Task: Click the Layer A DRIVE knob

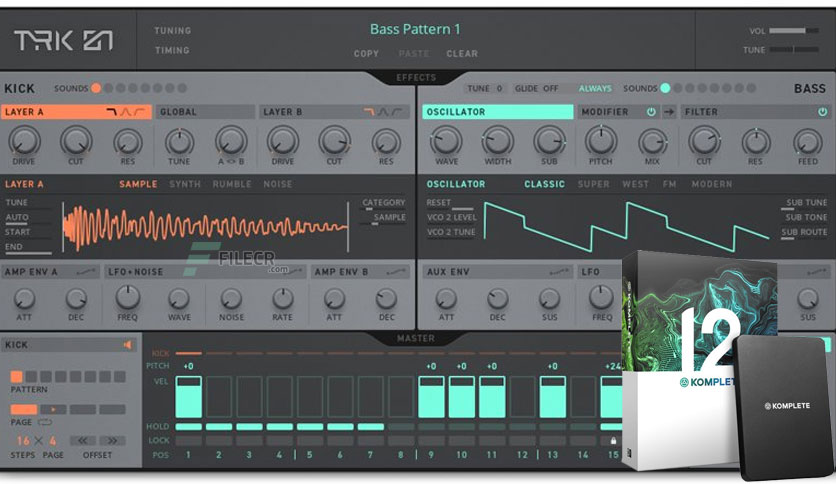Action: tap(24, 141)
